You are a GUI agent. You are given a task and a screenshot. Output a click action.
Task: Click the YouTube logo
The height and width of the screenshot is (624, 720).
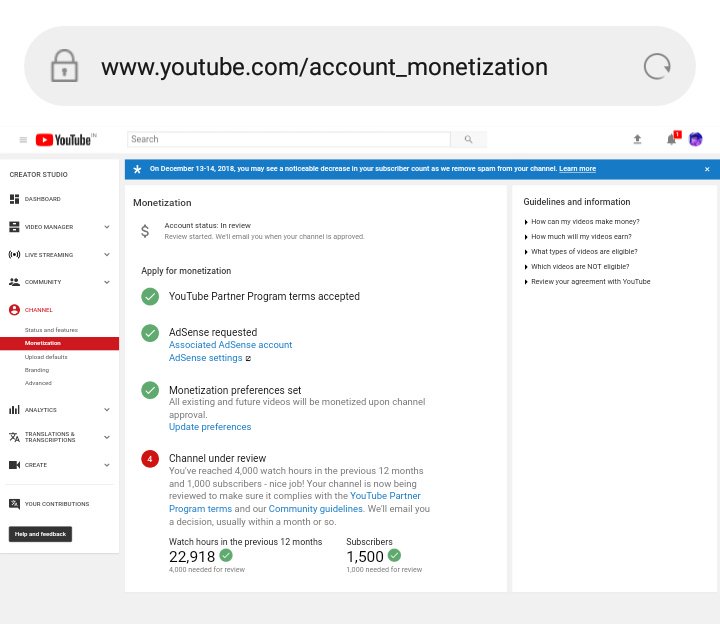63,140
